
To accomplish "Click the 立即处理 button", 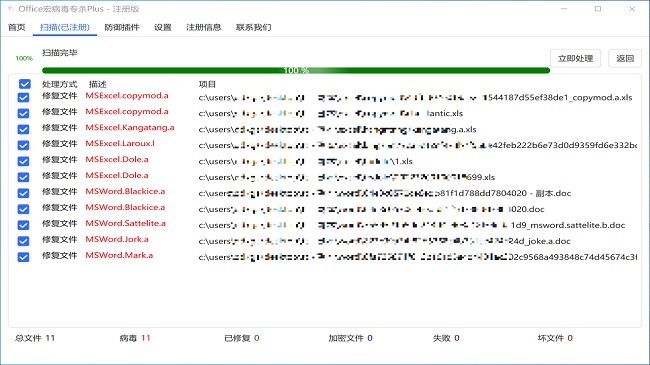I will pos(575,58).
